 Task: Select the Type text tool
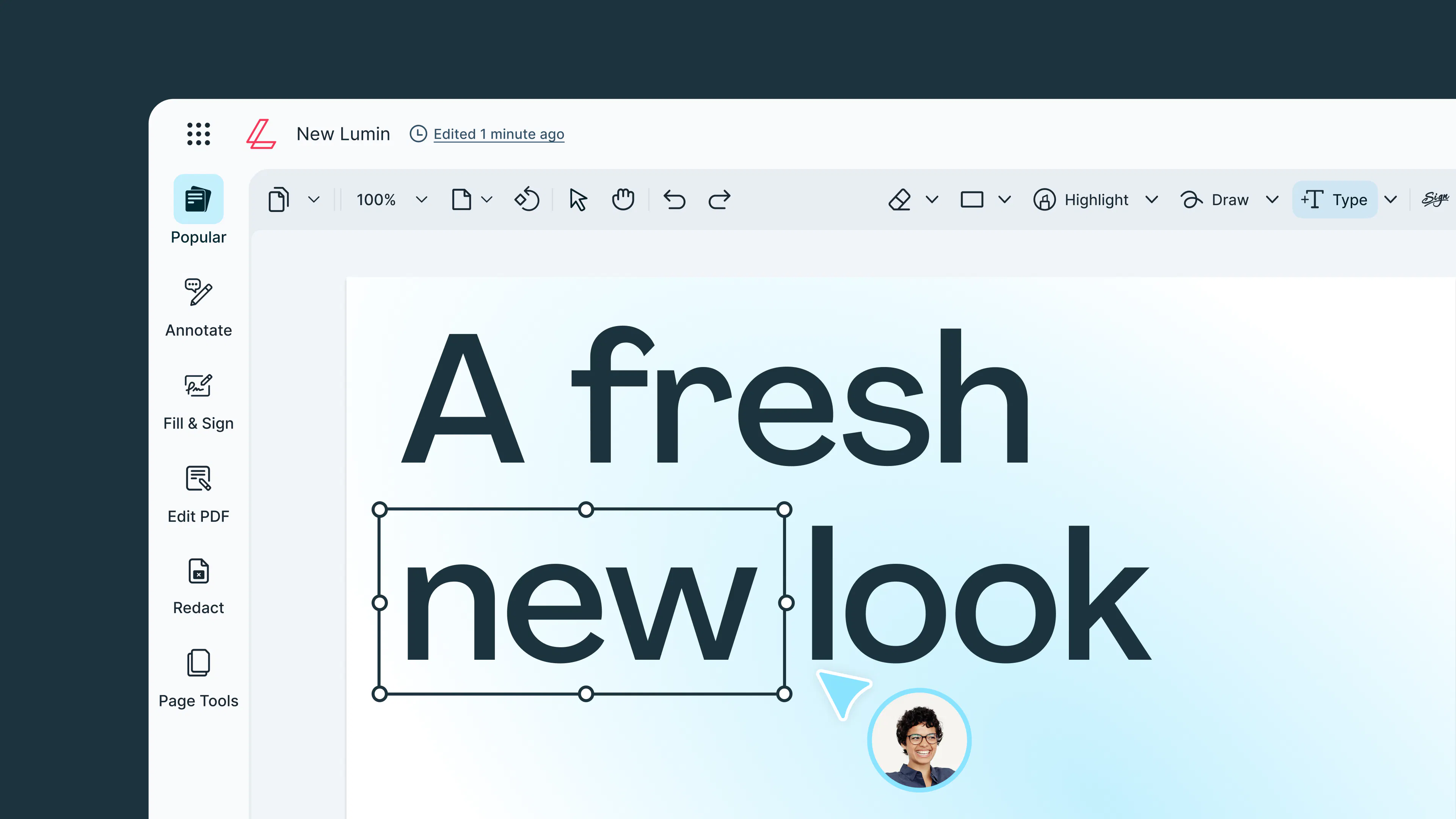[1335, 199]
